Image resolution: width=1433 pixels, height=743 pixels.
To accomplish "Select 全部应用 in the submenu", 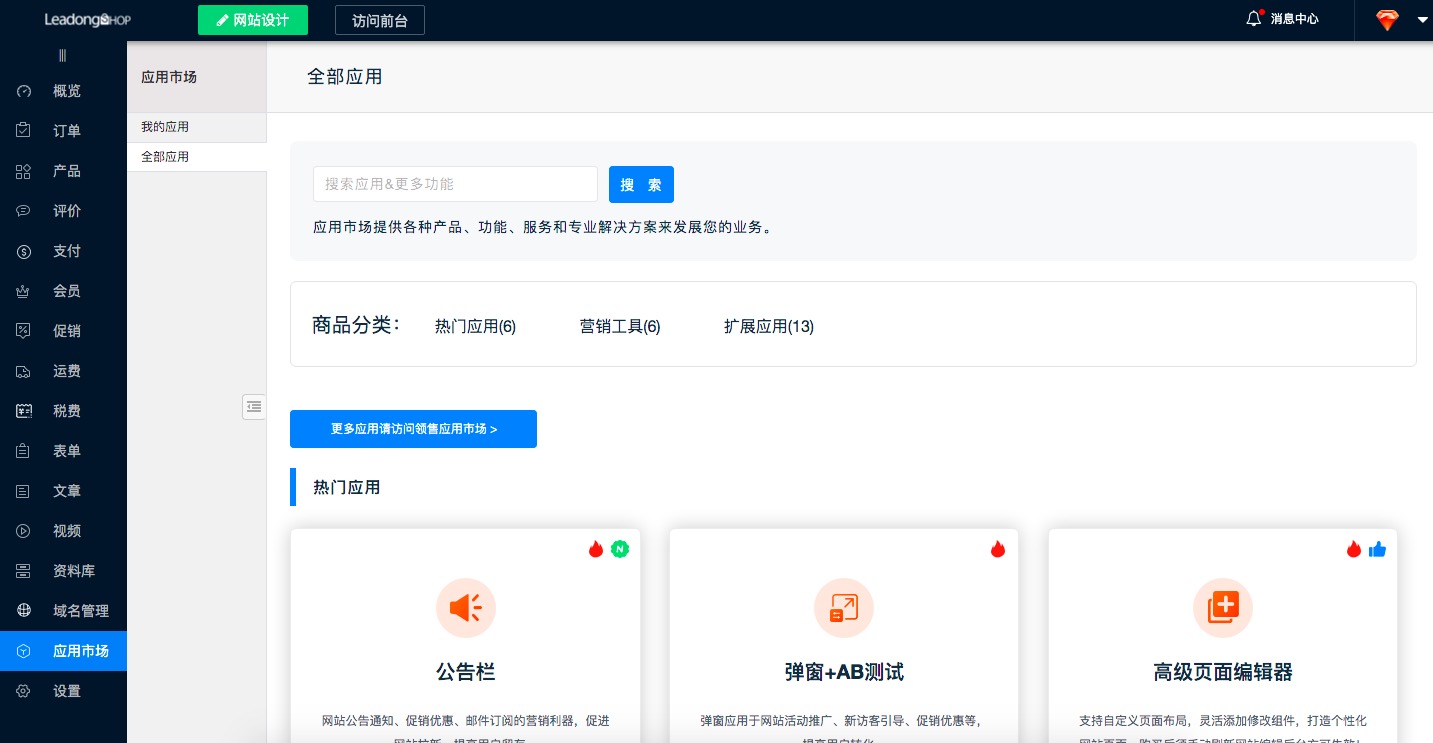I will click(165, 157).
